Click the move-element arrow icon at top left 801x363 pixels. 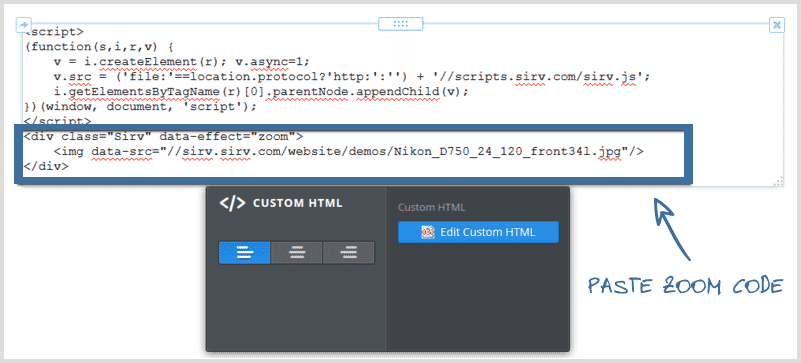click(24, 25)
